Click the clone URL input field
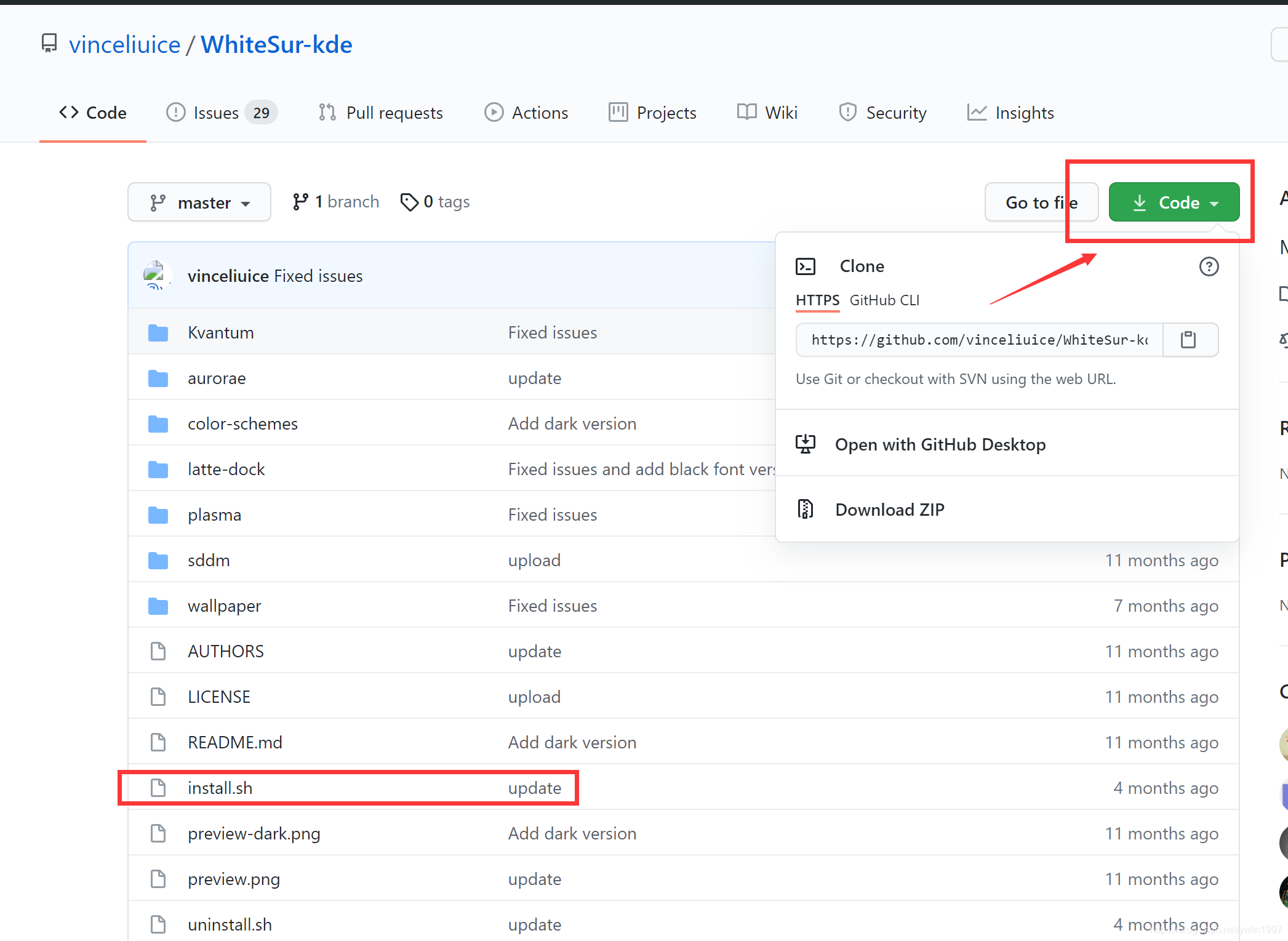Image resolution: width=1288 pixels, height=941 pixels. [x=979, y=340]
